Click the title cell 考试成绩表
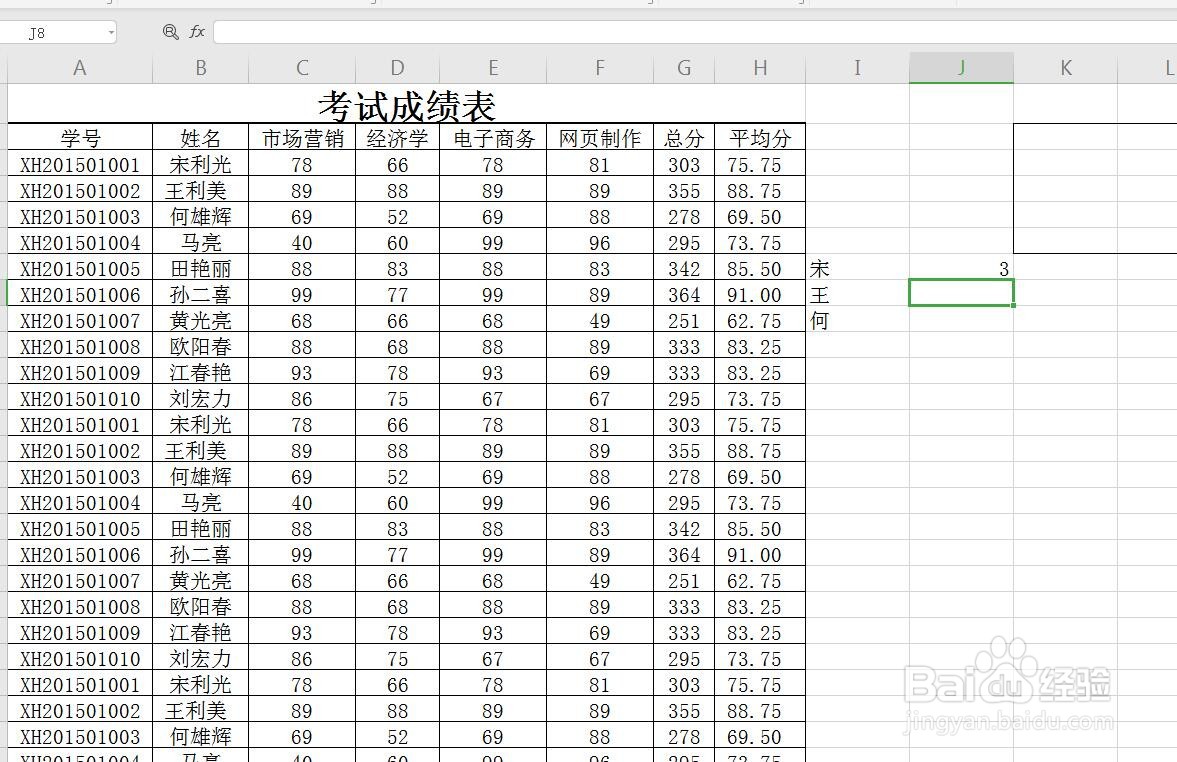Image resolution: width=1177 pixels, height=762 pixels. tap(406, 104)
